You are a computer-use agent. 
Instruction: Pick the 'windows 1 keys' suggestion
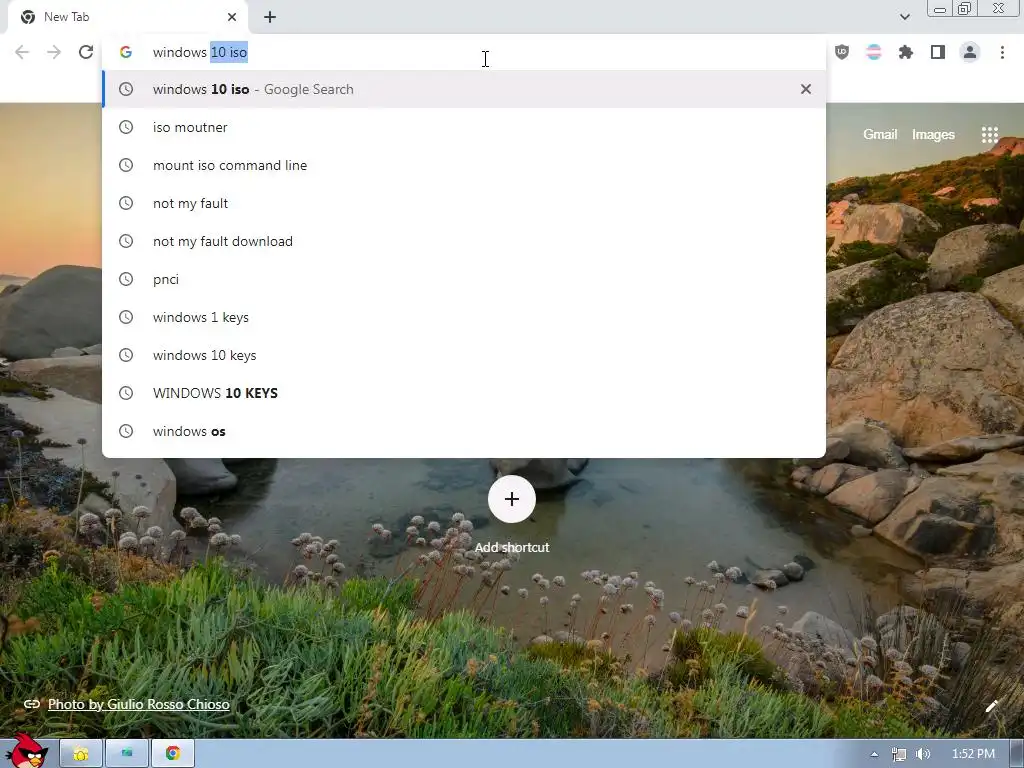pyautogui.click(x=464, y=317)
